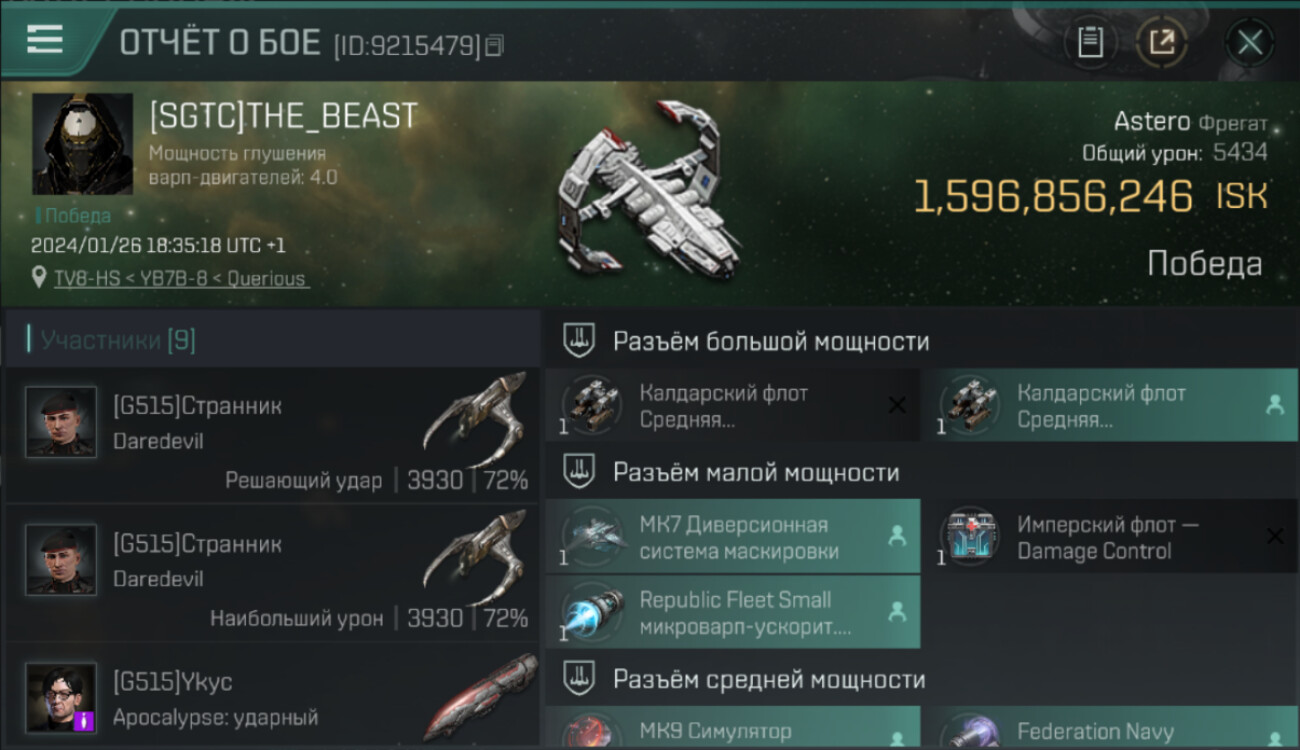Image resolution: width=1300 pixels, height=750 pixels.
Task: Open the TV8-HS < YB7B-8 < Querious location link
Action: (x=181, y=278)
